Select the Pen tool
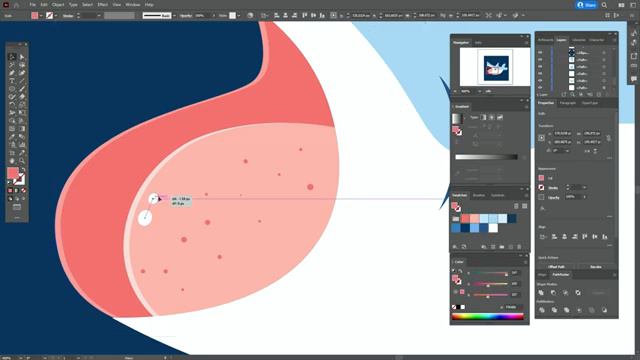 coord(12,73)
